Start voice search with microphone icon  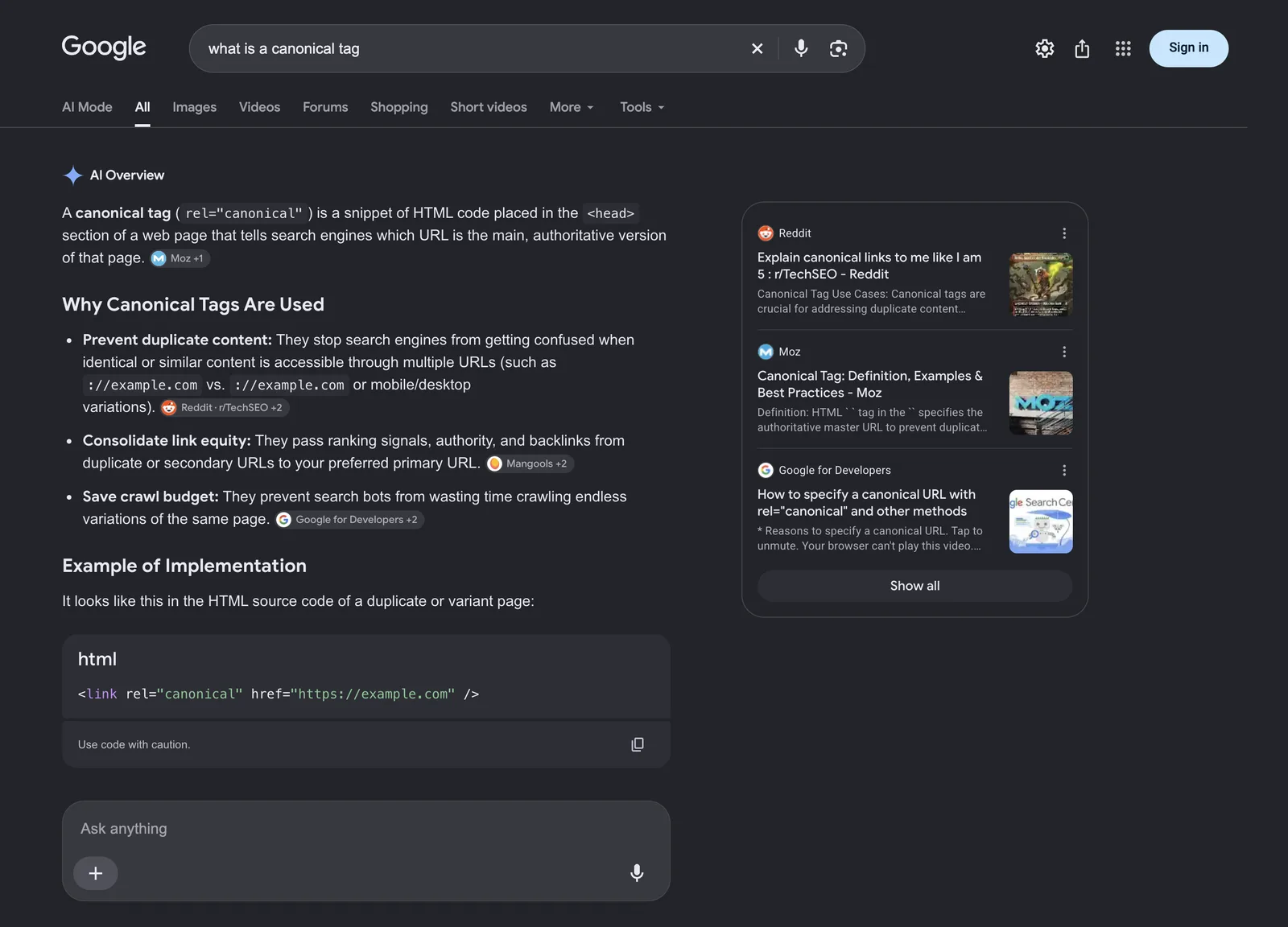point(801,48)
